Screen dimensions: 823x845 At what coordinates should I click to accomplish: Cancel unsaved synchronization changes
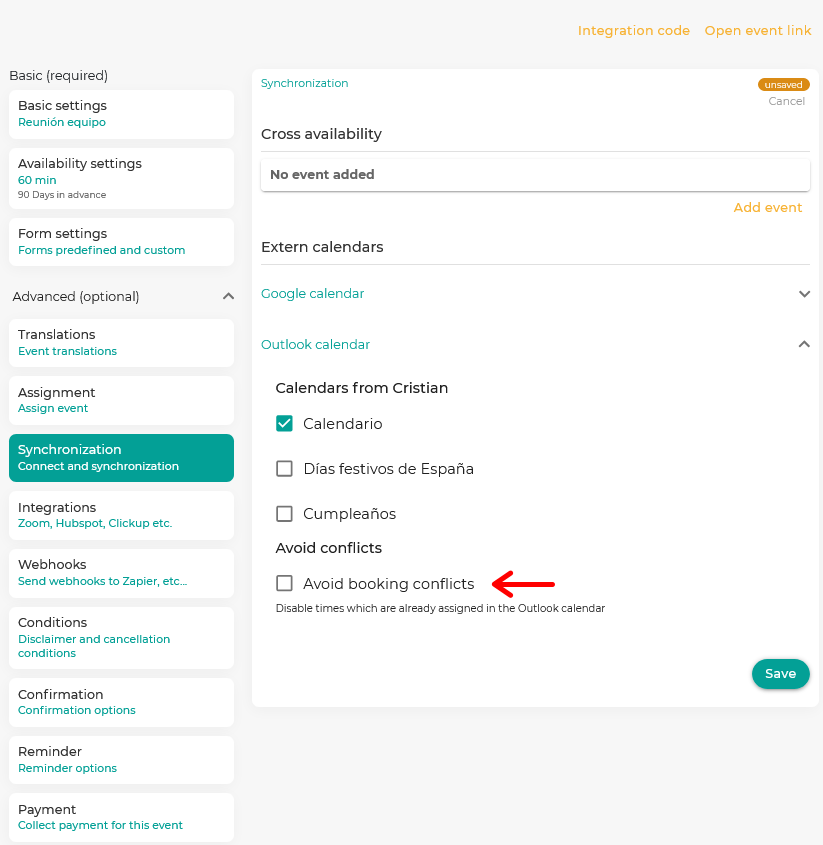786,101
